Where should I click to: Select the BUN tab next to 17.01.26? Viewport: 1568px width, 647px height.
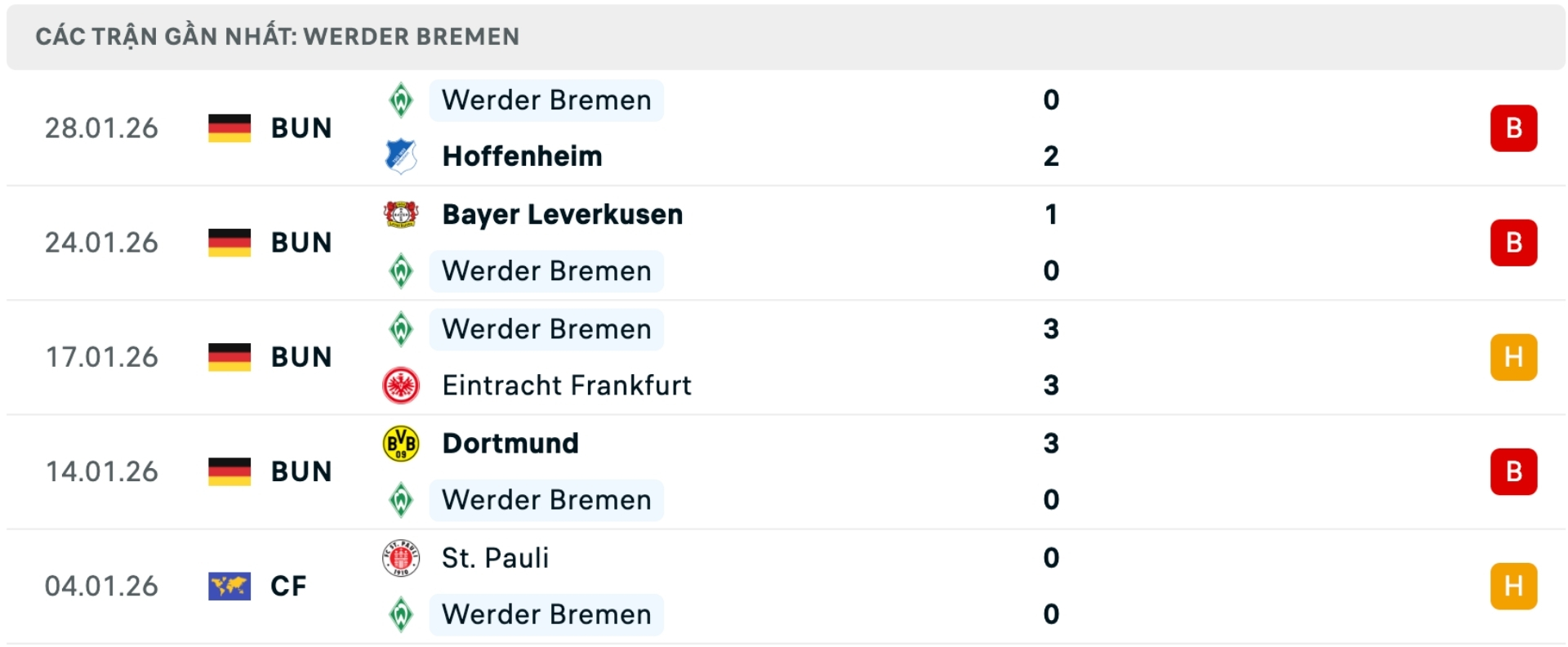click(x=301, y=357)
